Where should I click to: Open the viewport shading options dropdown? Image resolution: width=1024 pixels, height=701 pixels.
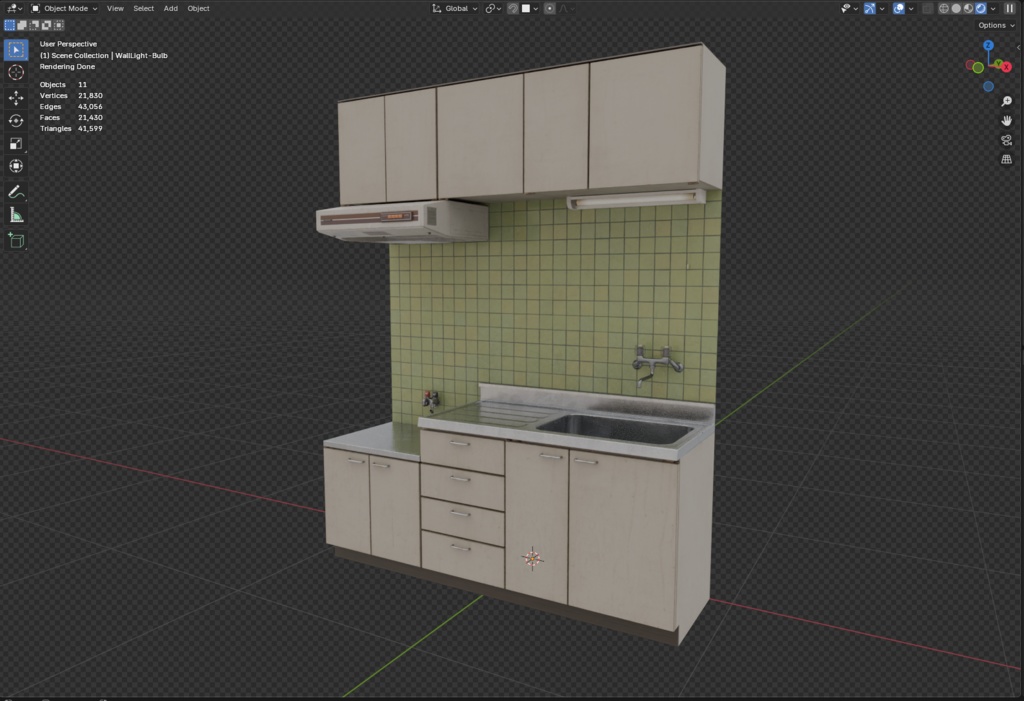pos(993,8)
